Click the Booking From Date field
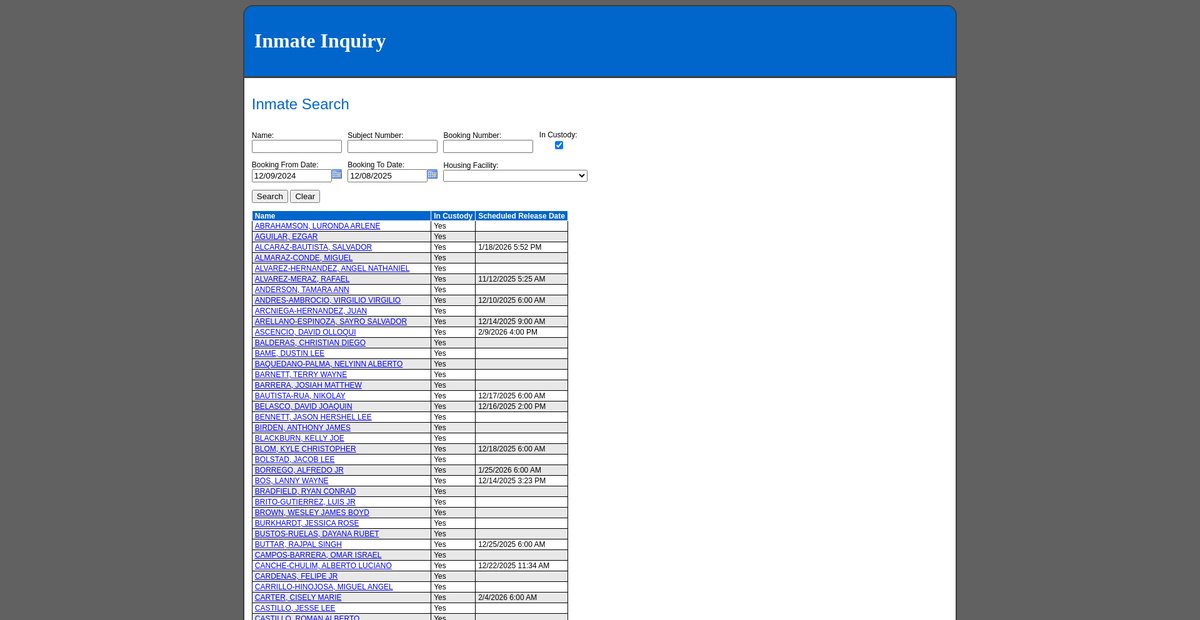This screenshot has height=620, width=1200. tap(291, 176)
